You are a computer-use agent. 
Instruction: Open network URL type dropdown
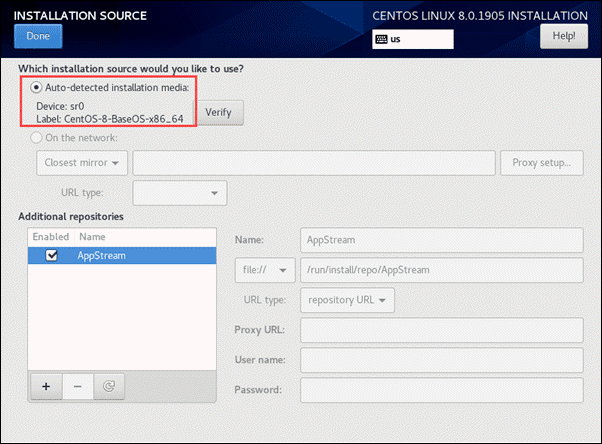180,193
